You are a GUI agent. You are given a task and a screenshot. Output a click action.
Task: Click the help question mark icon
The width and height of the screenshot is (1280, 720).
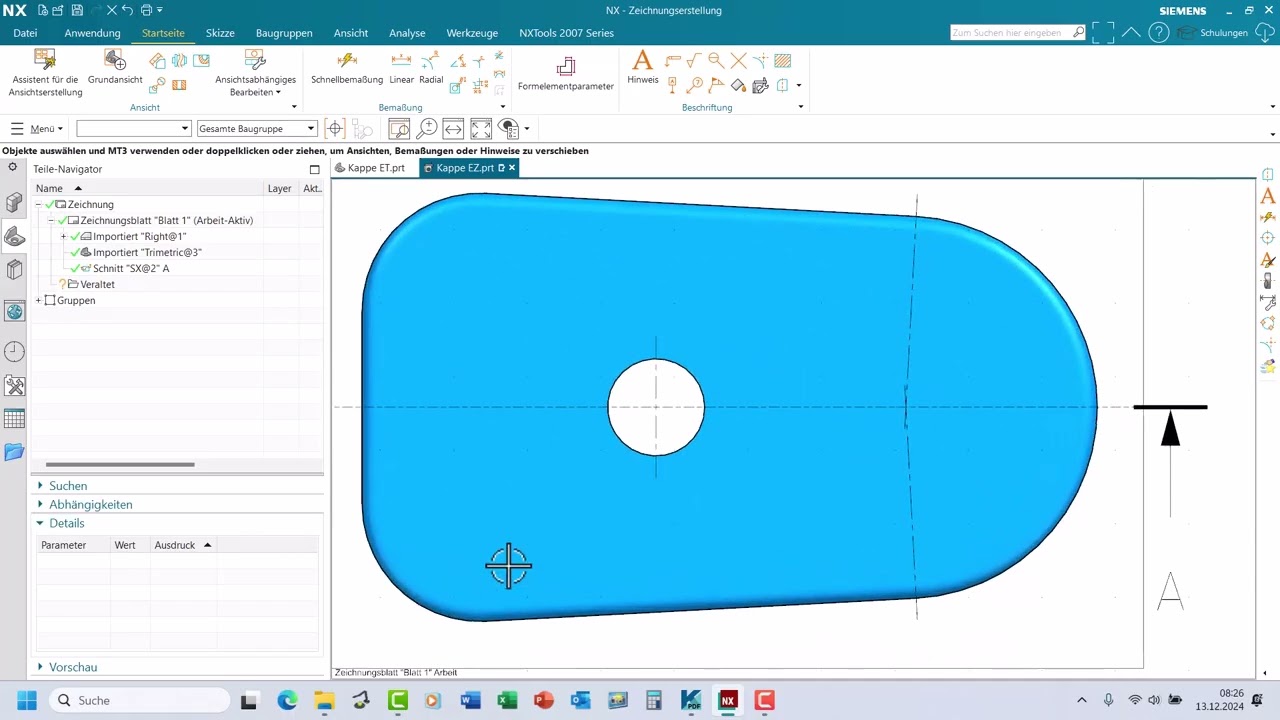point(1158,32)
